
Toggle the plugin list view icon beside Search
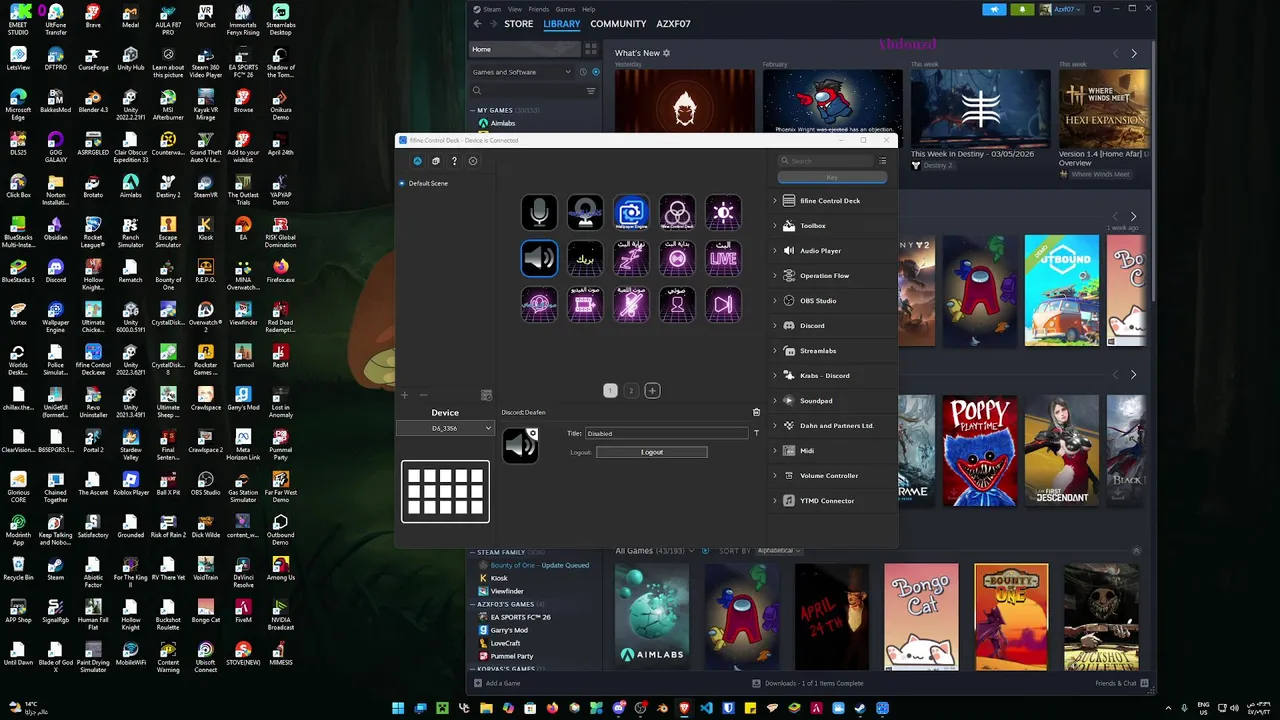[882, 161]
